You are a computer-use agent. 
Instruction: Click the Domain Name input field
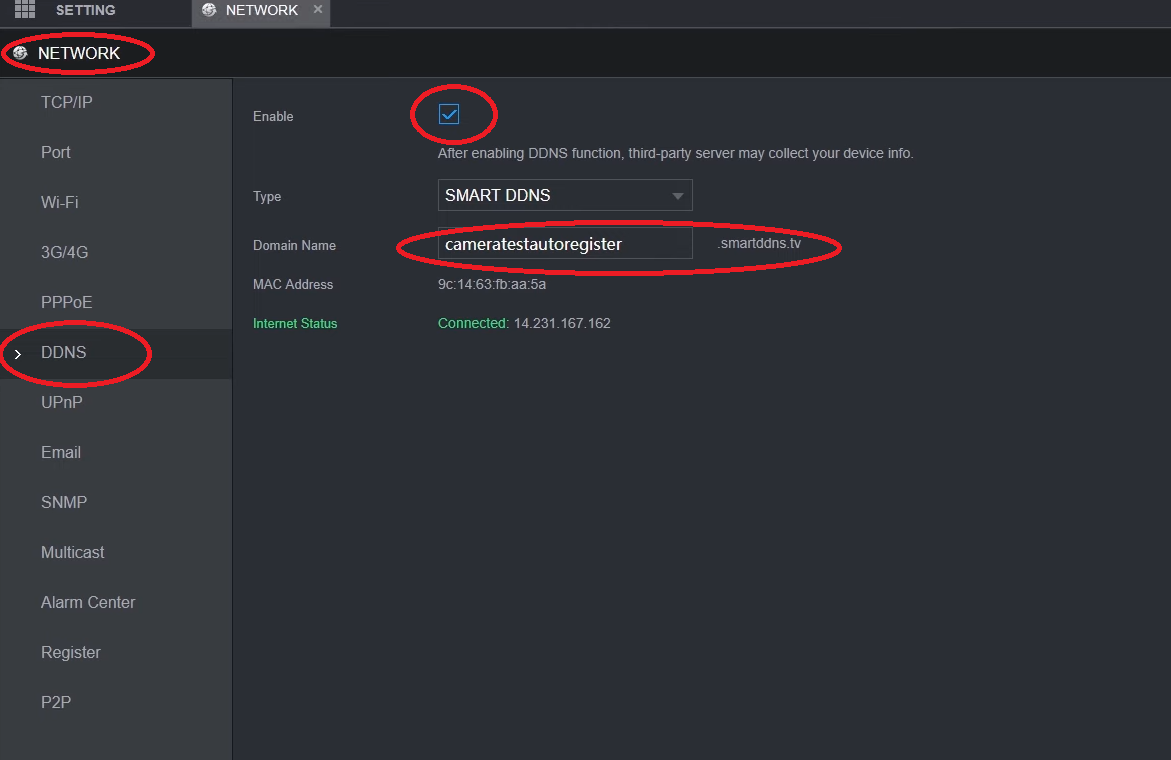(564, 244)
